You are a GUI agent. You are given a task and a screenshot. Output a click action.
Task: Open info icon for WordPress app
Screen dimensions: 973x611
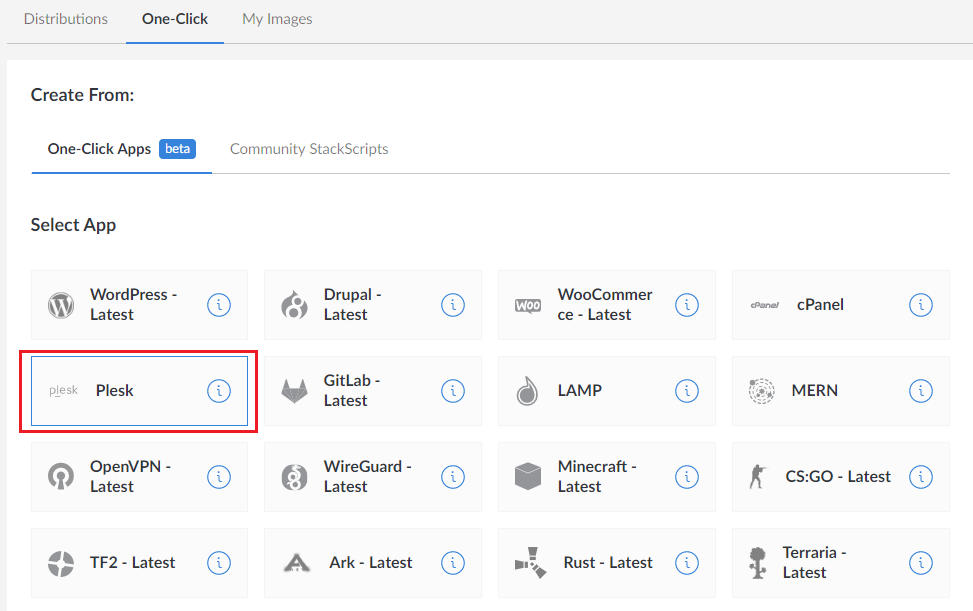coord(219,305)
